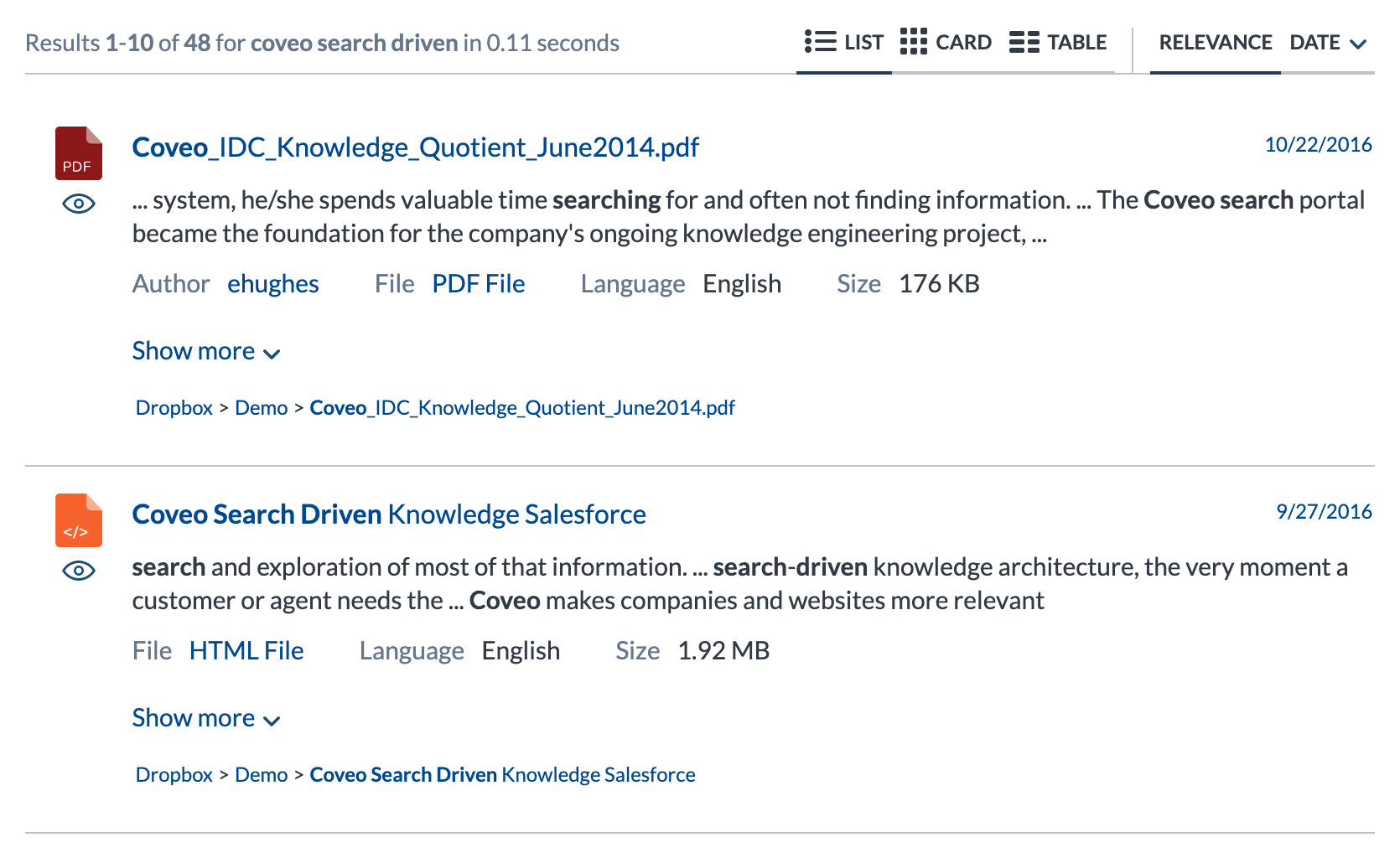Click English language value in PDF result
1400x858 pixels.
(742, 284)
